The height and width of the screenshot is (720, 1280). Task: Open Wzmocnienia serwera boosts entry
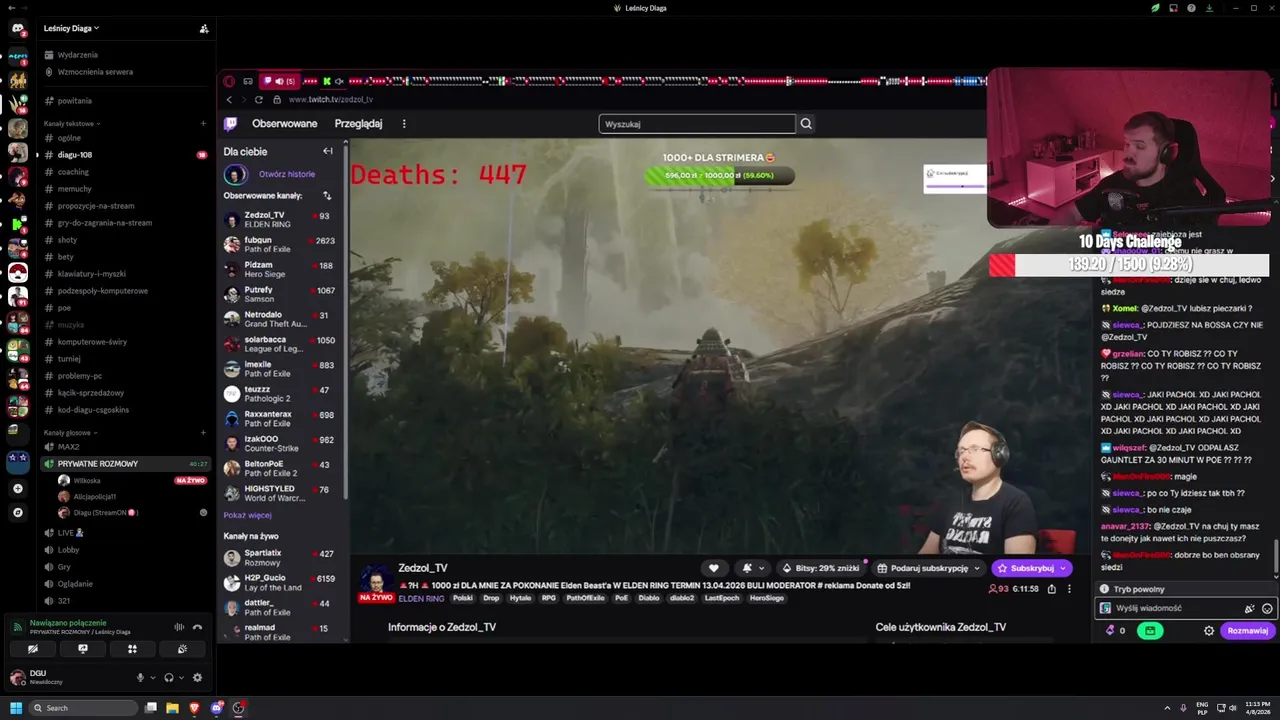tap(95, 72)
